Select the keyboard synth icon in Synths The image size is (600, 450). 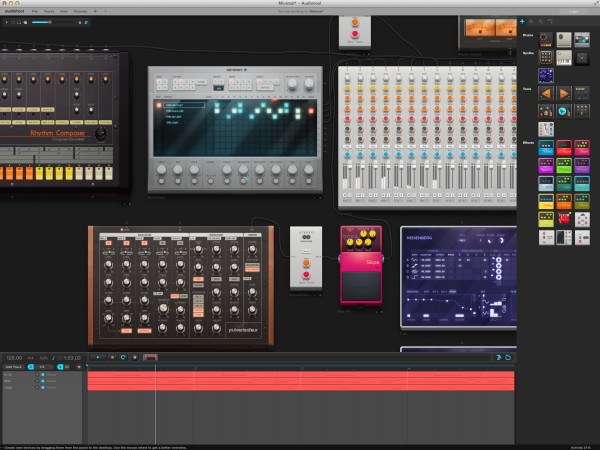click(x=564, y=58)
